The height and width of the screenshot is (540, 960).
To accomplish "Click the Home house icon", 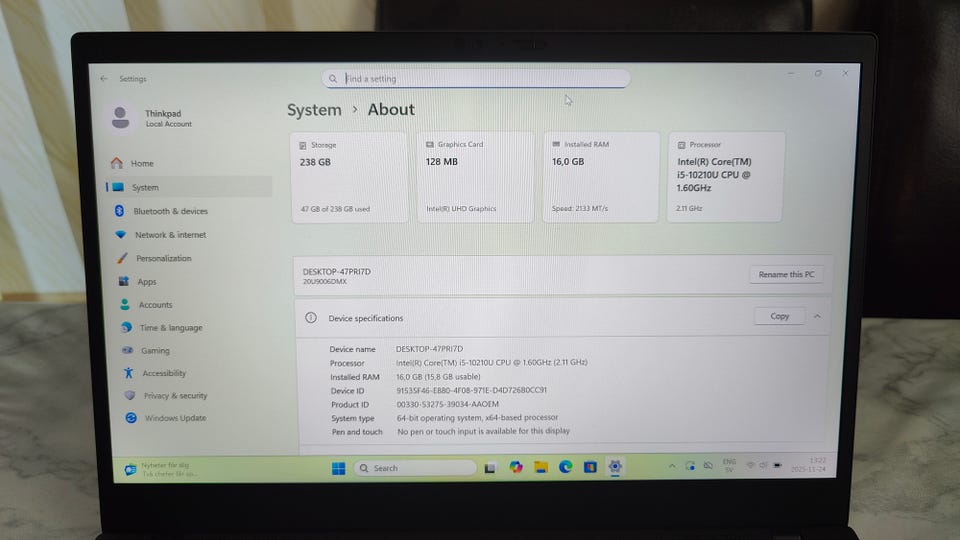I will (x=117, y=163).
